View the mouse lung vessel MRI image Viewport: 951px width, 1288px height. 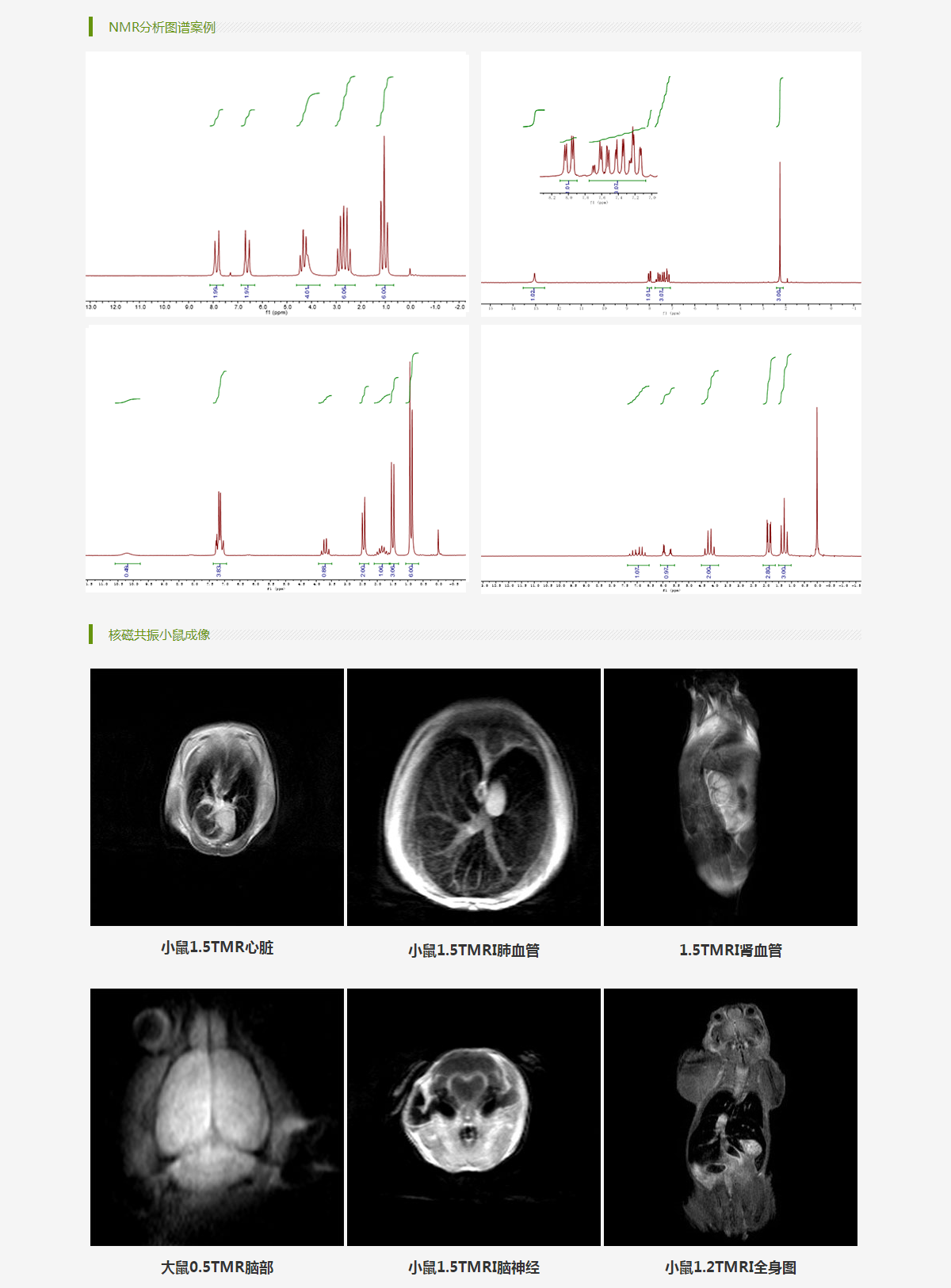[x=474, y=797]
